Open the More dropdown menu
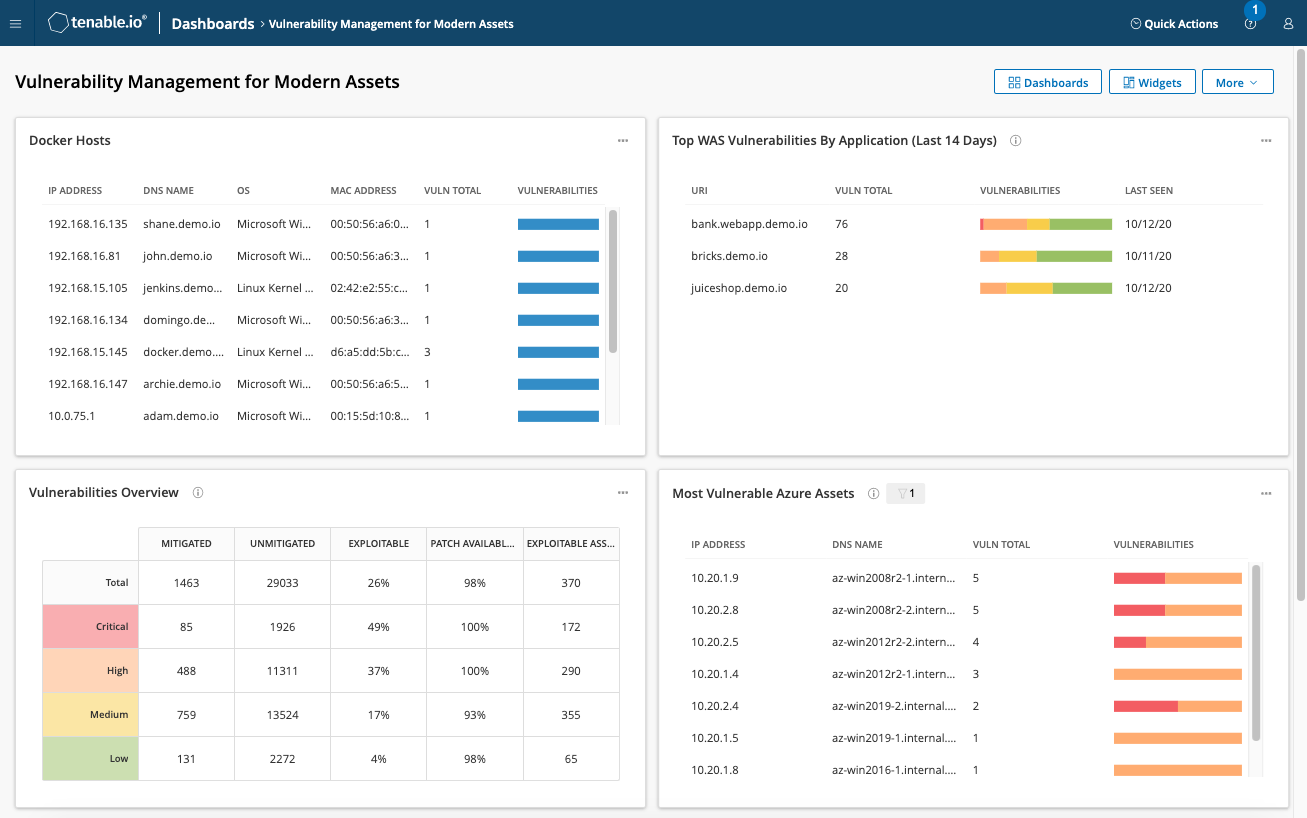 1237,81
